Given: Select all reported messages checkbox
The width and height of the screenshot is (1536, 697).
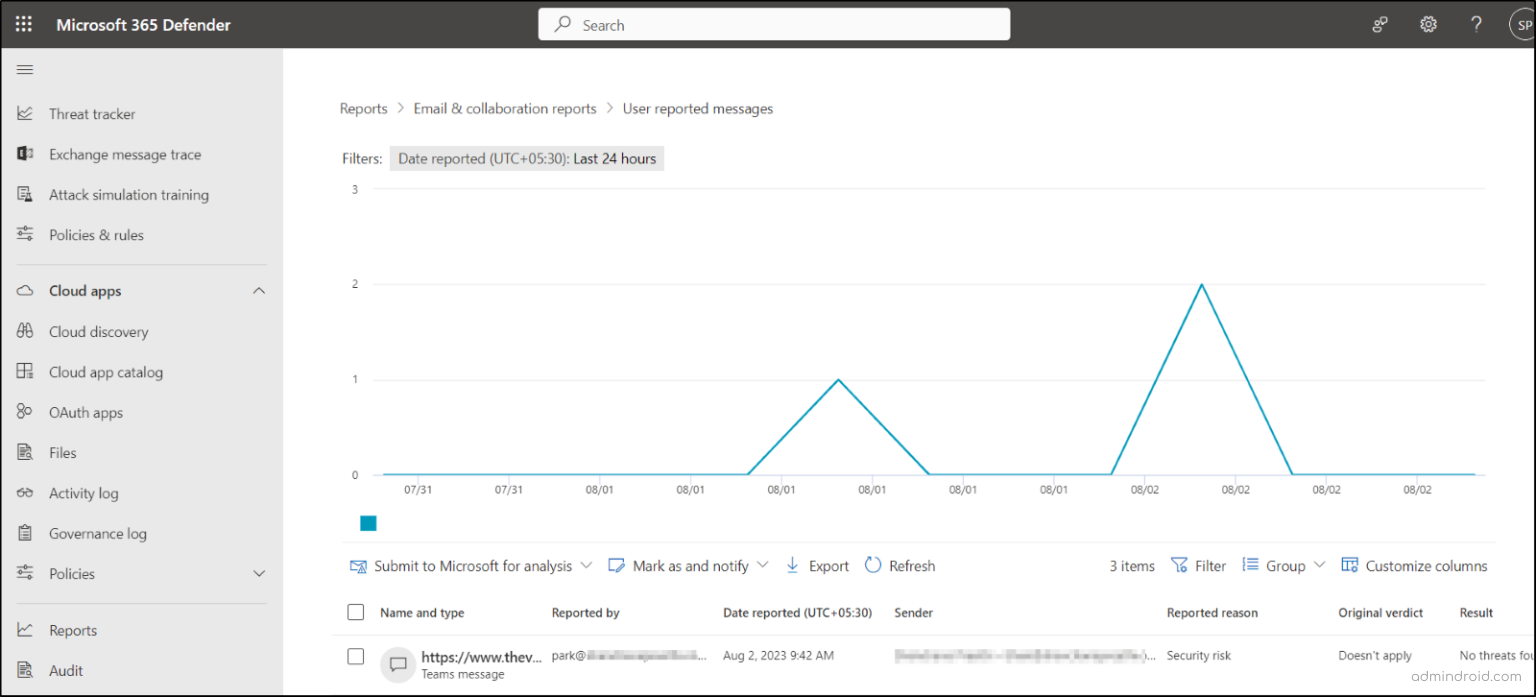Looking at the screenshot, I should click(355, 612).
